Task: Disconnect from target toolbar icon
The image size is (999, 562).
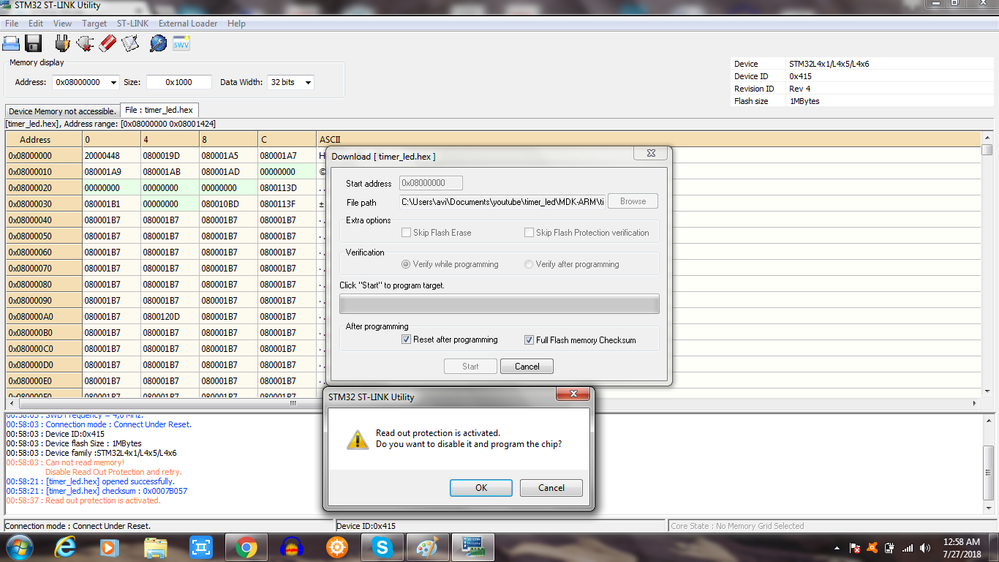Action: 85,43
